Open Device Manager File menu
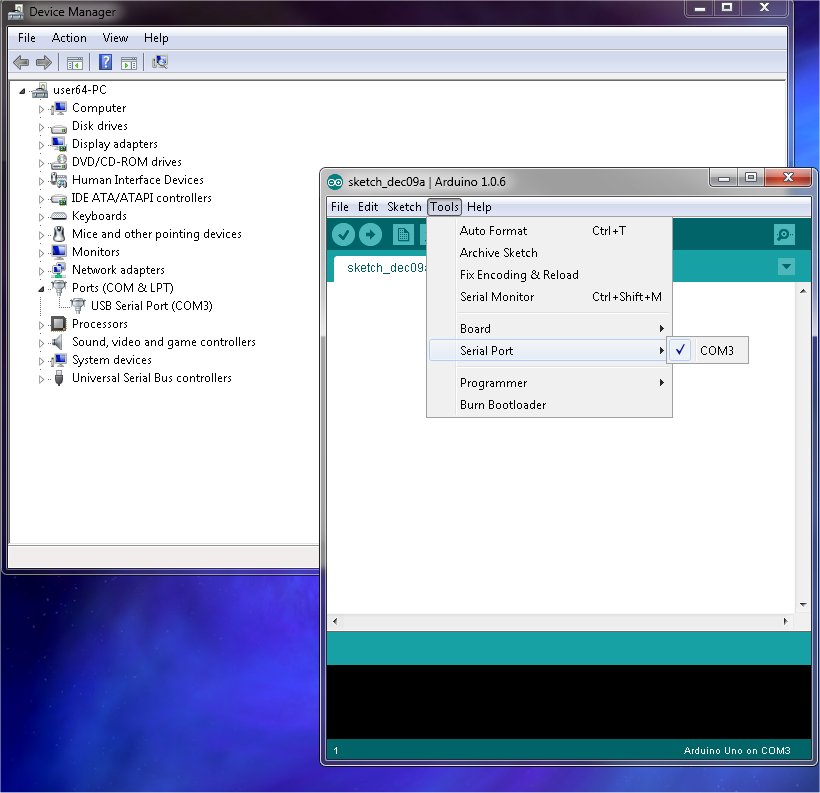820x793 pixels. (x=27, y=38)
